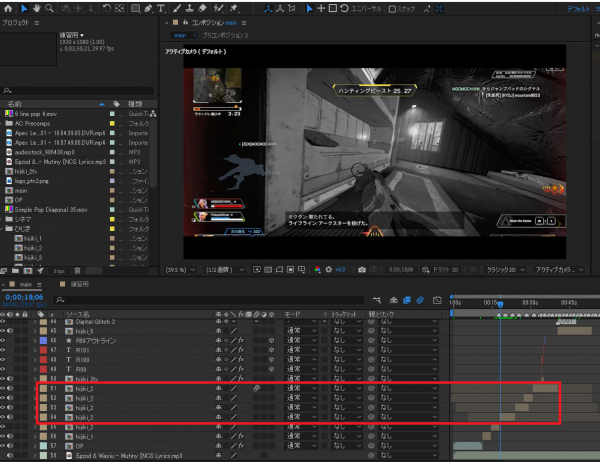Click the 名前 column header in Project panel
The width and height of the screenshot is (600, 462).
coord(15,104)
